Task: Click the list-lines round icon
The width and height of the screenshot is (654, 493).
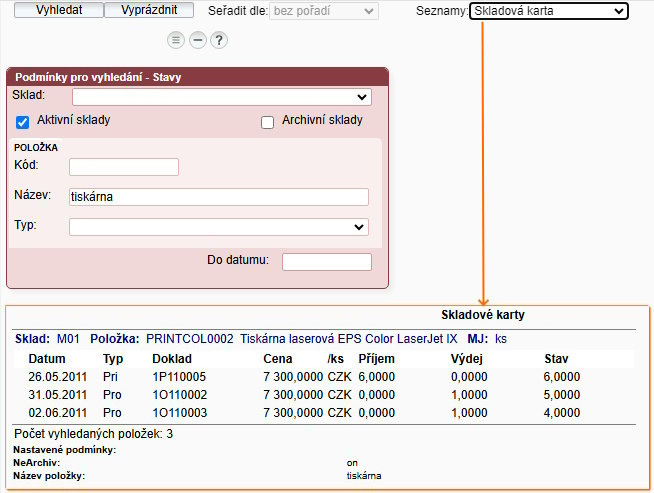Action: (x=176, y=40)
